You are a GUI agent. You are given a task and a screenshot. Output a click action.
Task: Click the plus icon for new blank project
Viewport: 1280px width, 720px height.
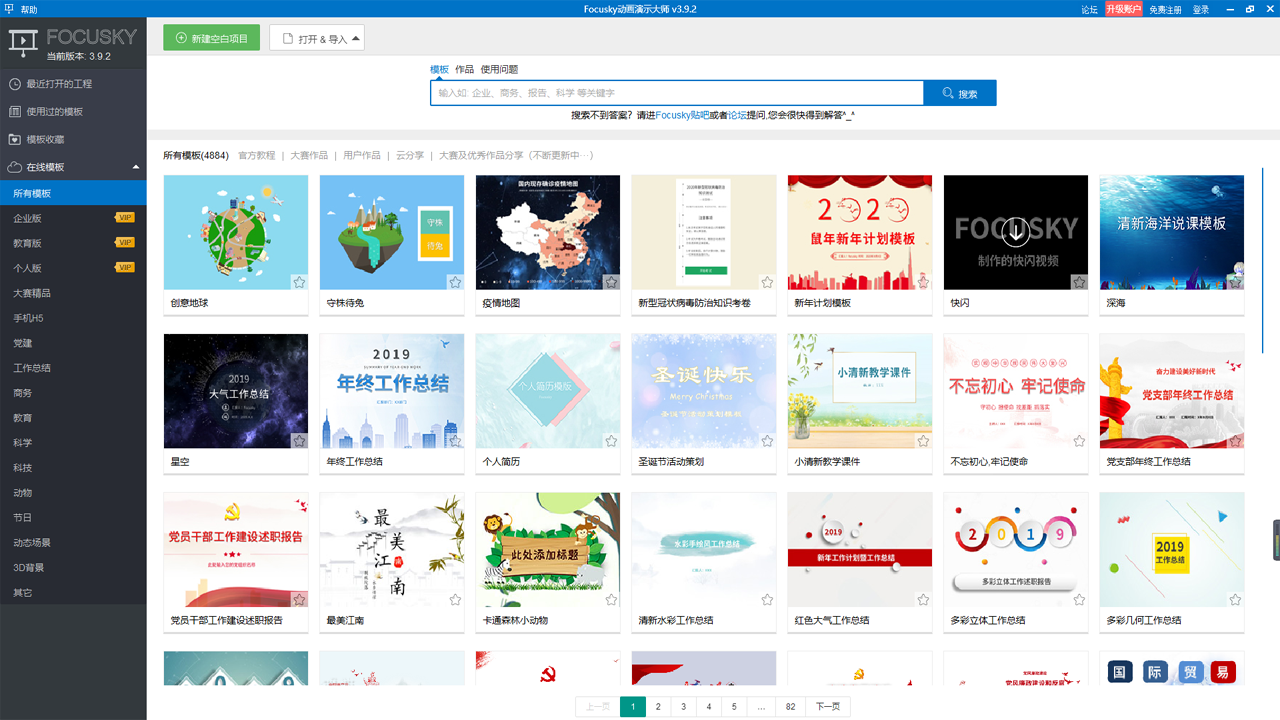tap(181, 39)
